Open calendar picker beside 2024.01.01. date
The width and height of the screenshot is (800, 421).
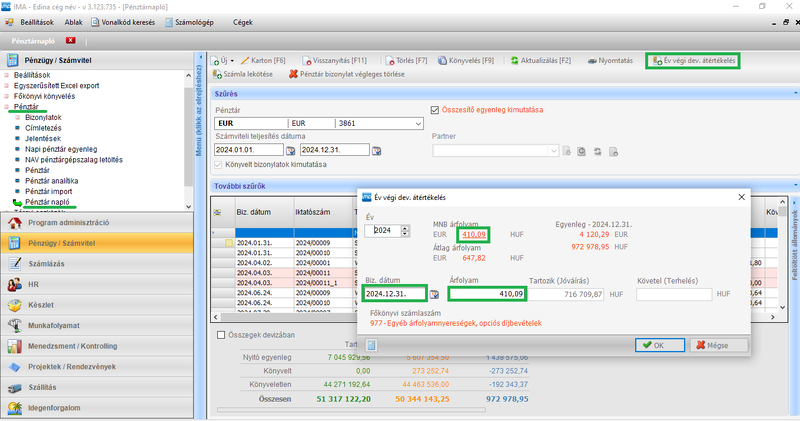(x=290, y=151)
